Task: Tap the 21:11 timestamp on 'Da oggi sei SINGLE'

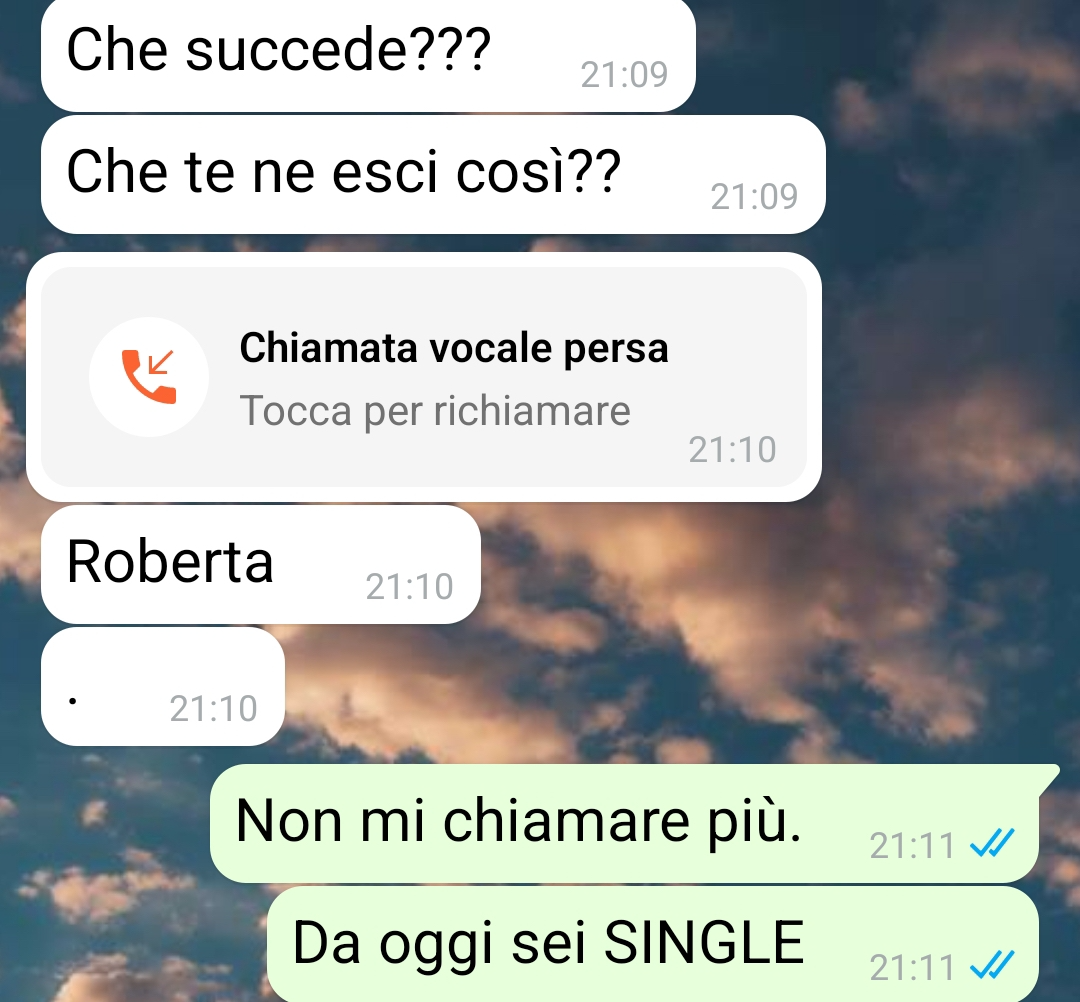Action: [912, 968]
